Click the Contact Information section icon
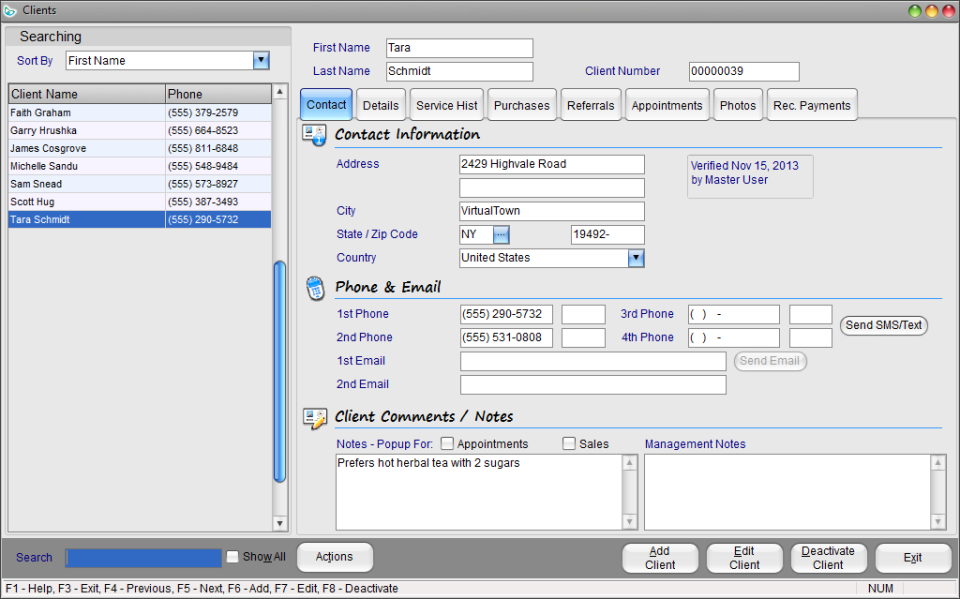Image resolution: width=960 pixels, height=599 pixels. pos(315,135)
